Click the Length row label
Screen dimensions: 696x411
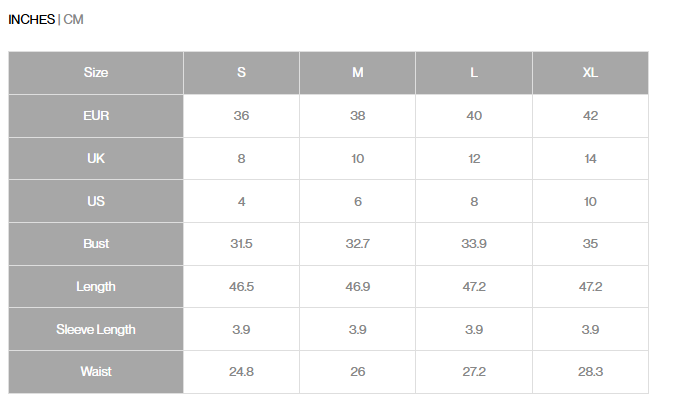(96, 287)
